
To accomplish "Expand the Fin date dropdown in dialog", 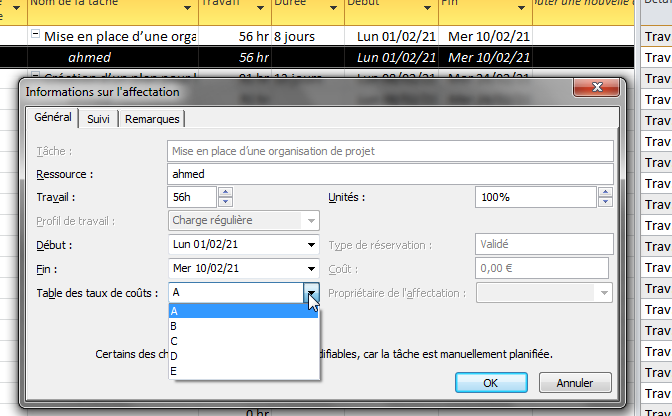I will (x=311, y=269).
